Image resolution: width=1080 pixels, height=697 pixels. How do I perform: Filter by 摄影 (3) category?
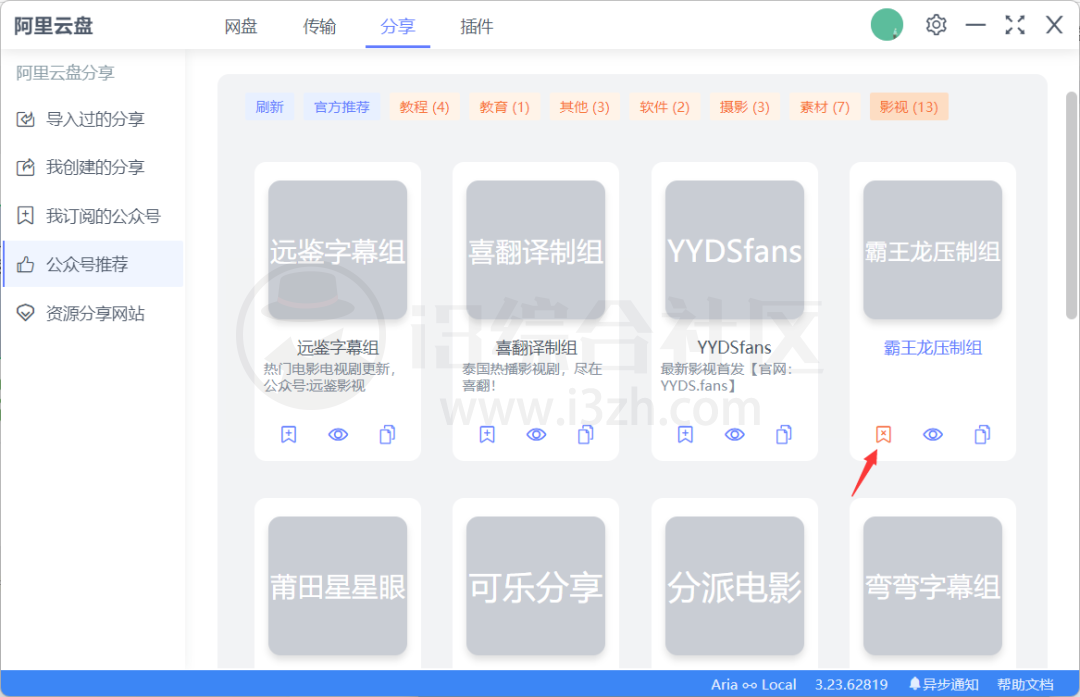[745, 107]
